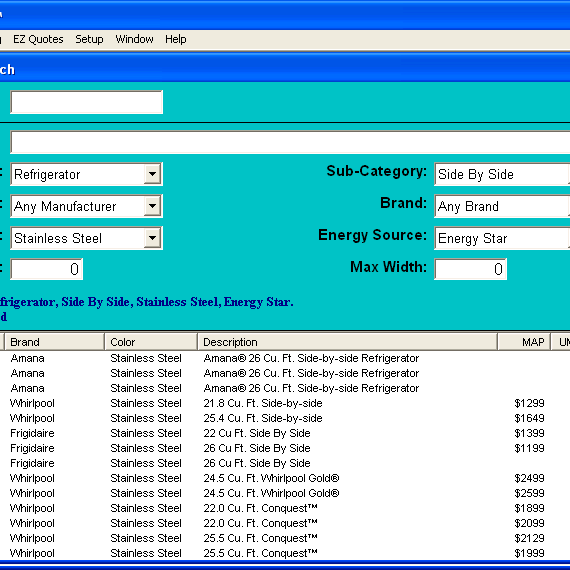Sort by the Color column header

coord(151,342)
